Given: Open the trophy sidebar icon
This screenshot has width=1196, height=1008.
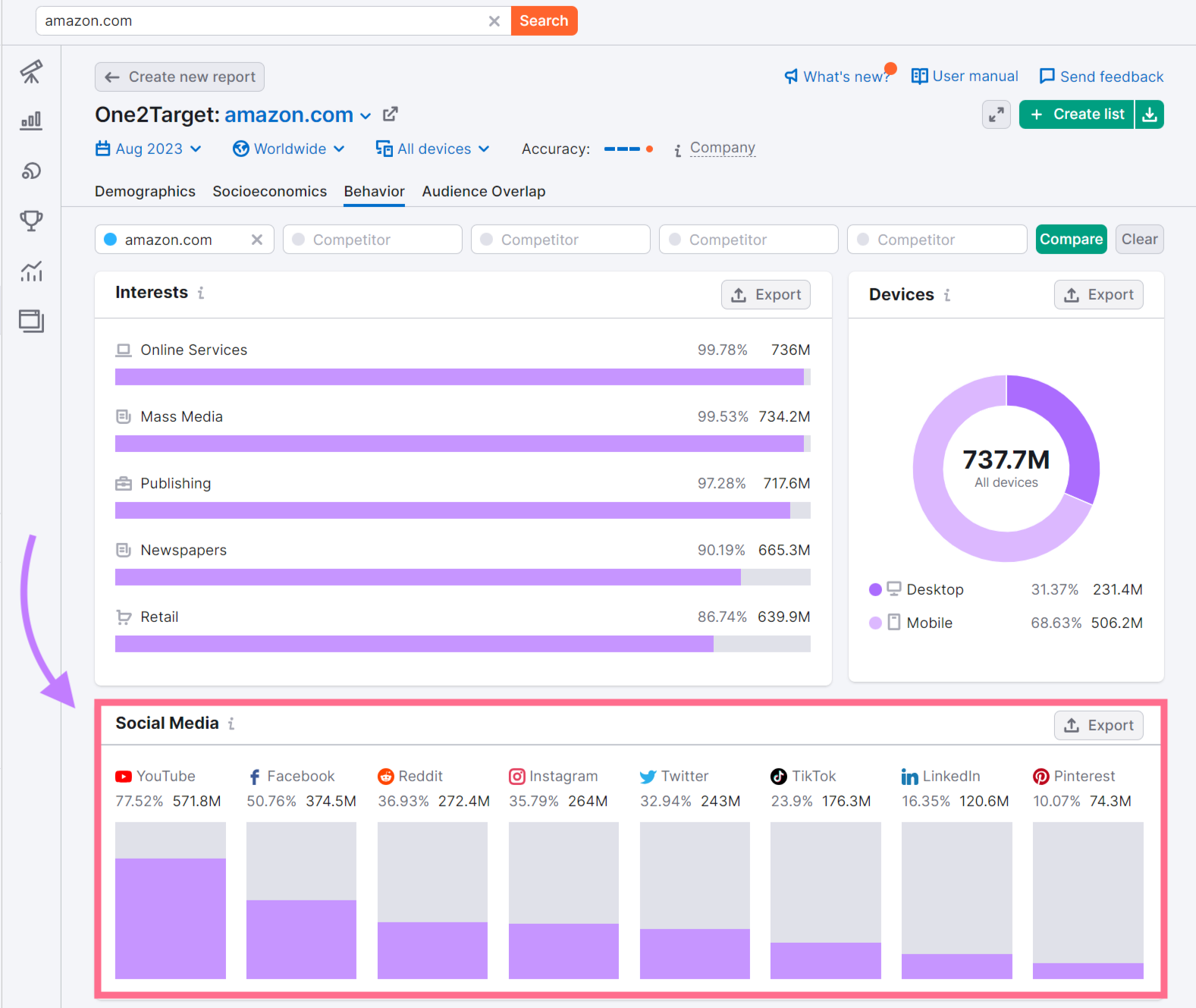Looking at the screenshot, I should tap(31, 221).
